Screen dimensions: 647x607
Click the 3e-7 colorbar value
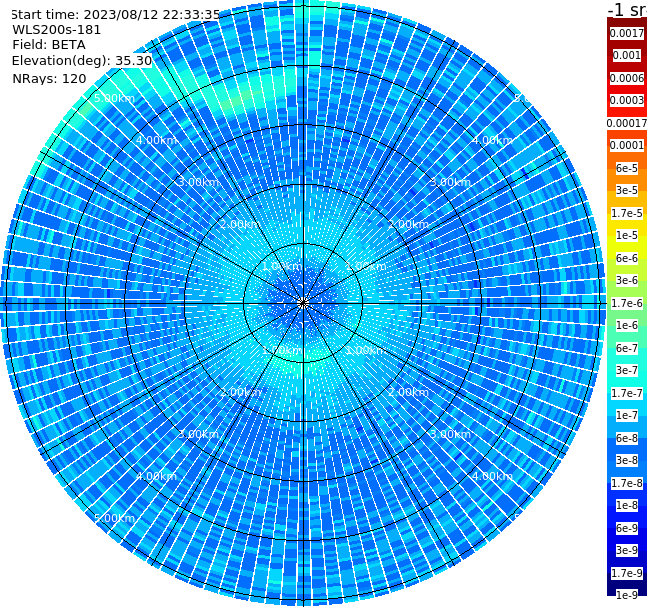coord(627,370)
